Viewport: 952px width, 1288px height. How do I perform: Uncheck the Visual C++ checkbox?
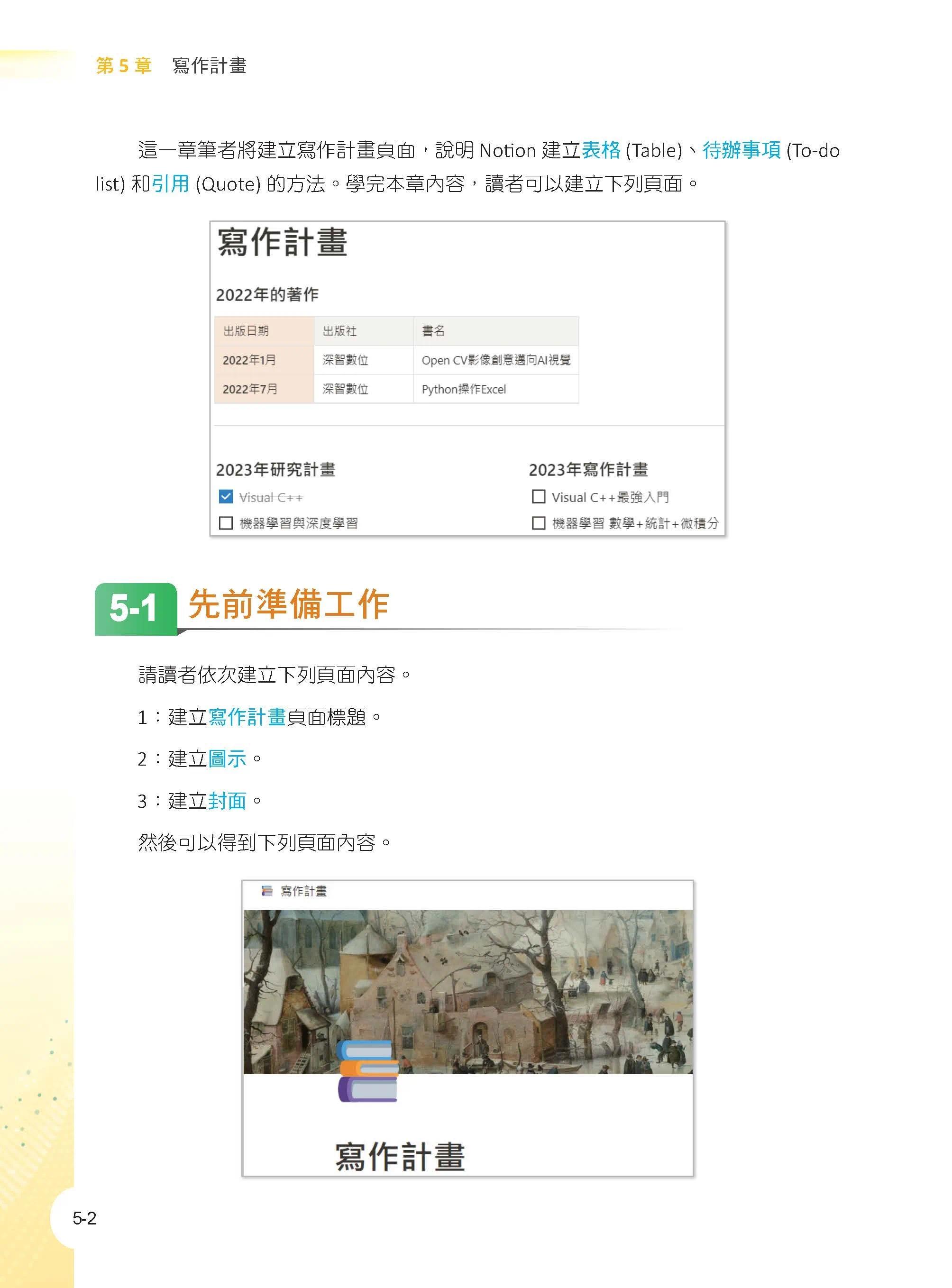[x=226, y=497]
